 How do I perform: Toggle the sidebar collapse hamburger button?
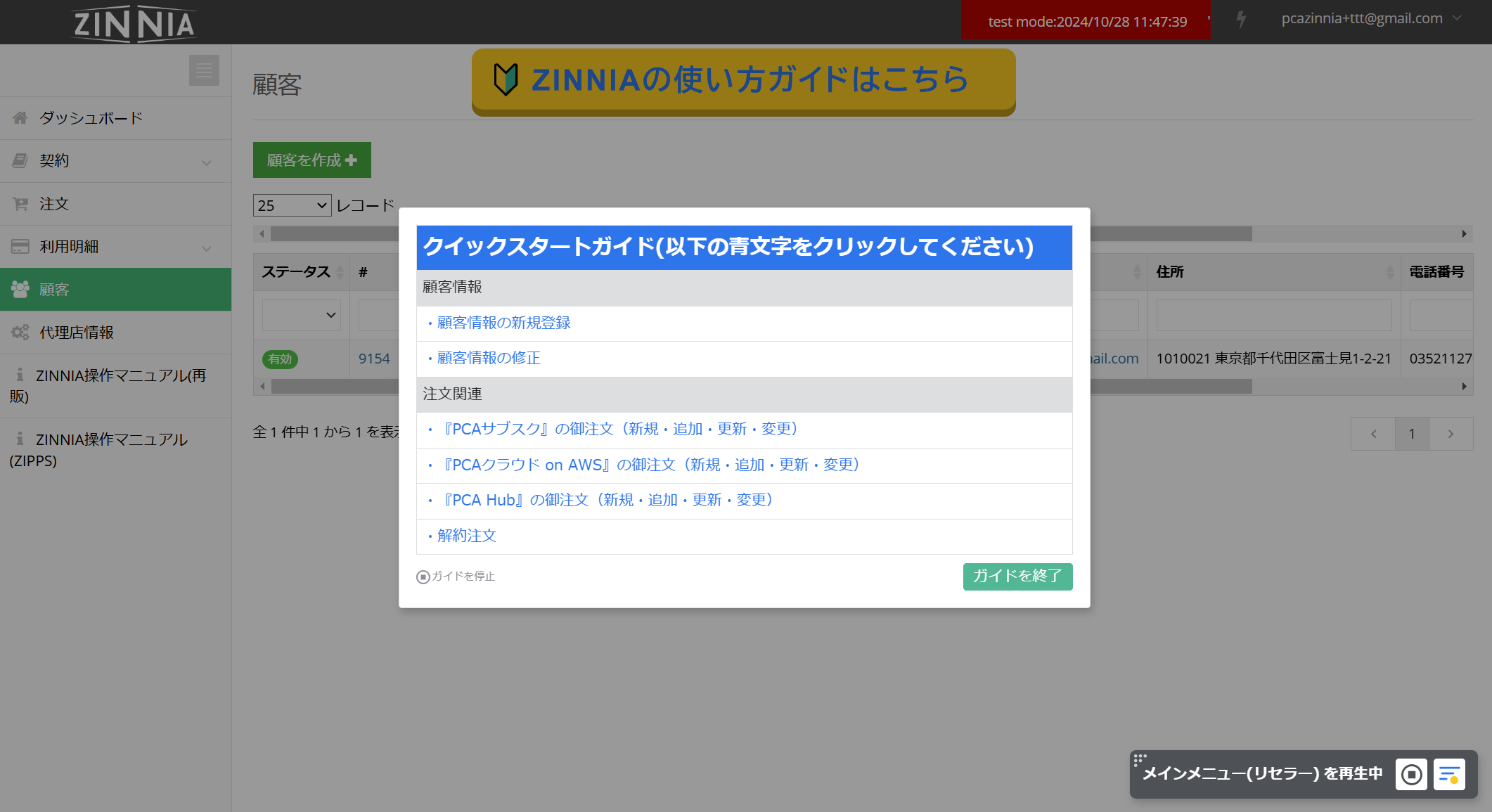coord(204,70)
